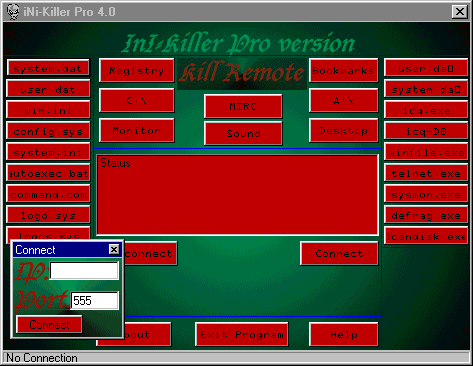Click the defrag.exe button
The image size is (473, 366).
[426, 215]
